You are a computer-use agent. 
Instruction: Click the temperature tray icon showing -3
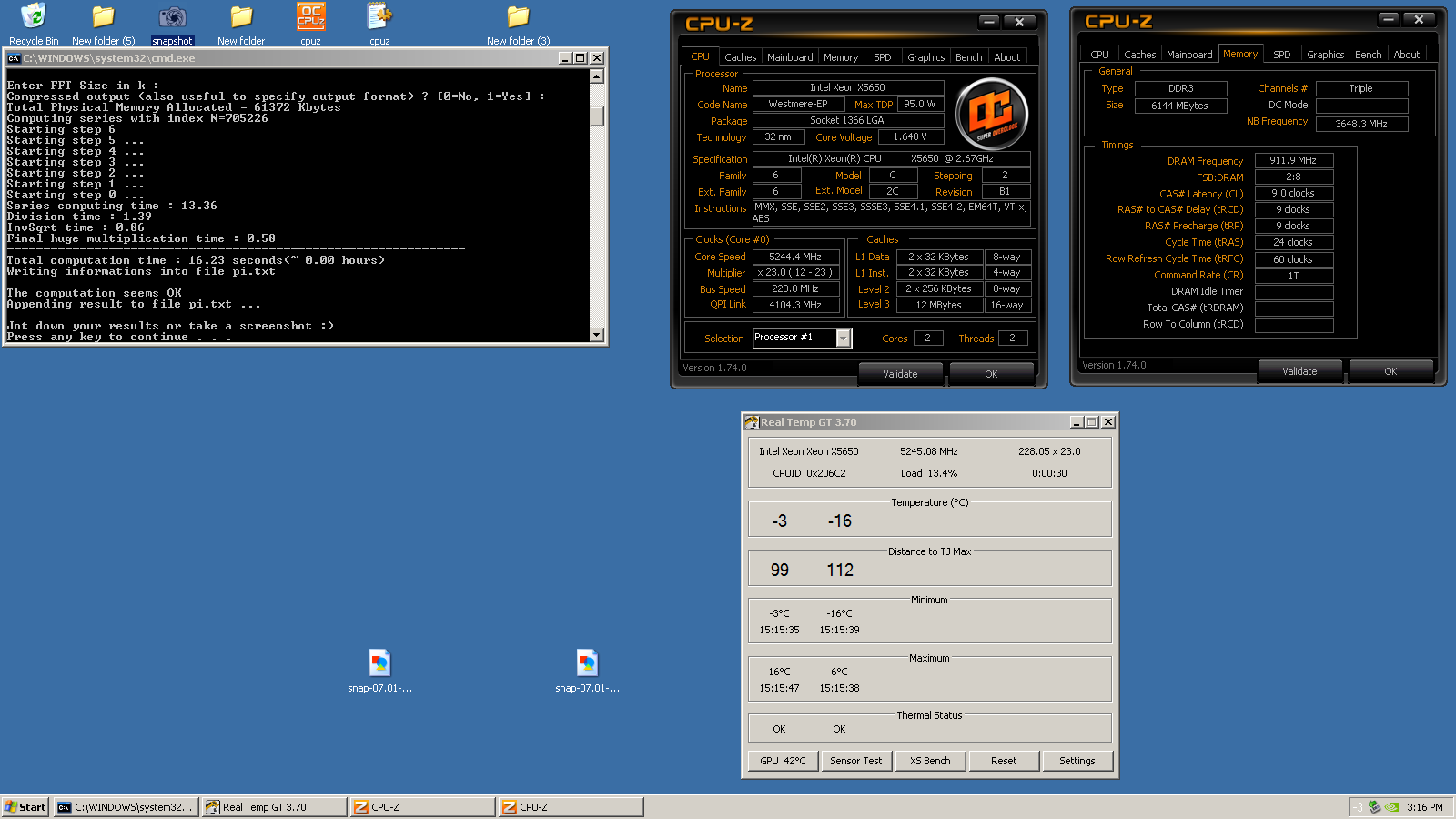click(x=1359, y=807)
